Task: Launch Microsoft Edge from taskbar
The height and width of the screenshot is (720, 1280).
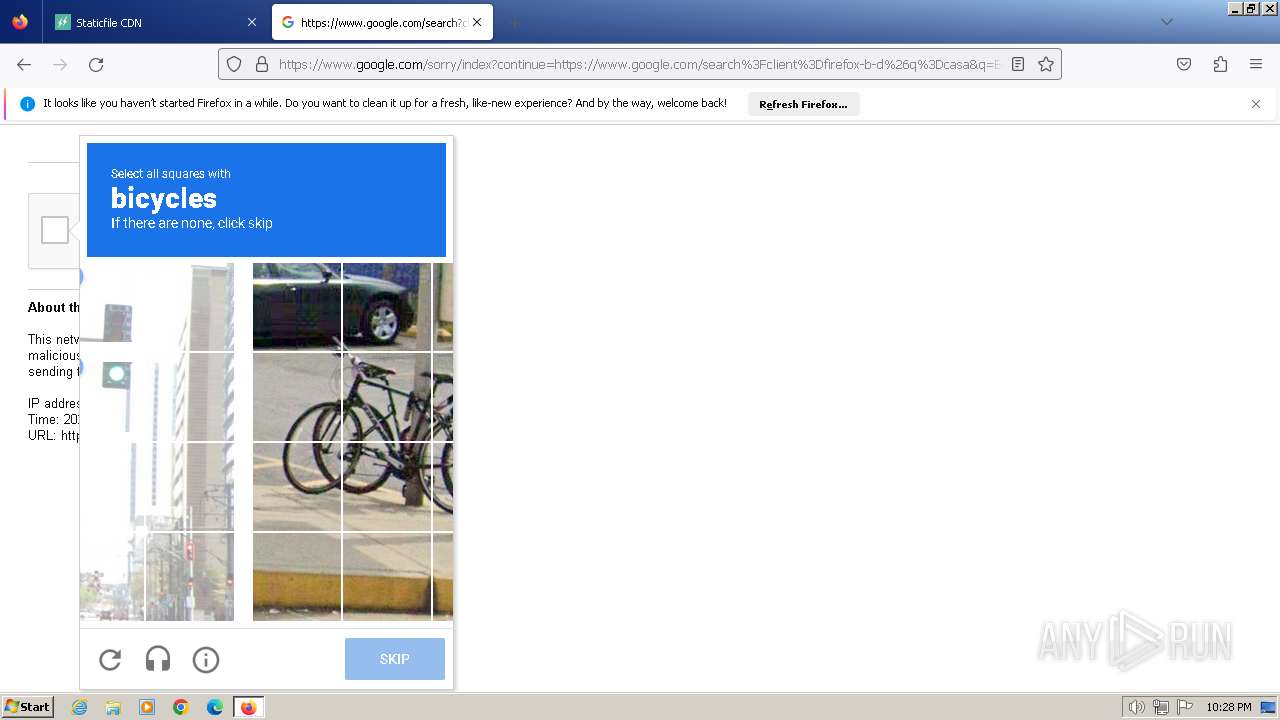Action: click(215, 707)
